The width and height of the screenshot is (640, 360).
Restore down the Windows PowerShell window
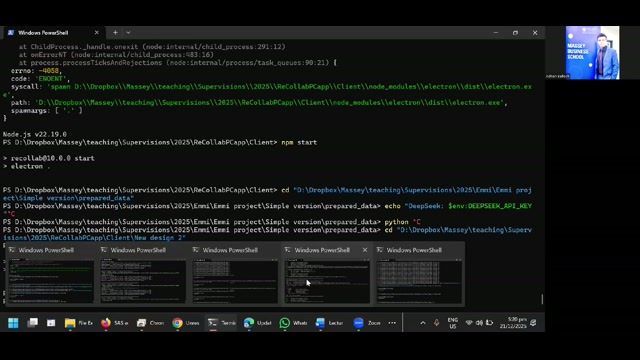(x=516, y=33)
